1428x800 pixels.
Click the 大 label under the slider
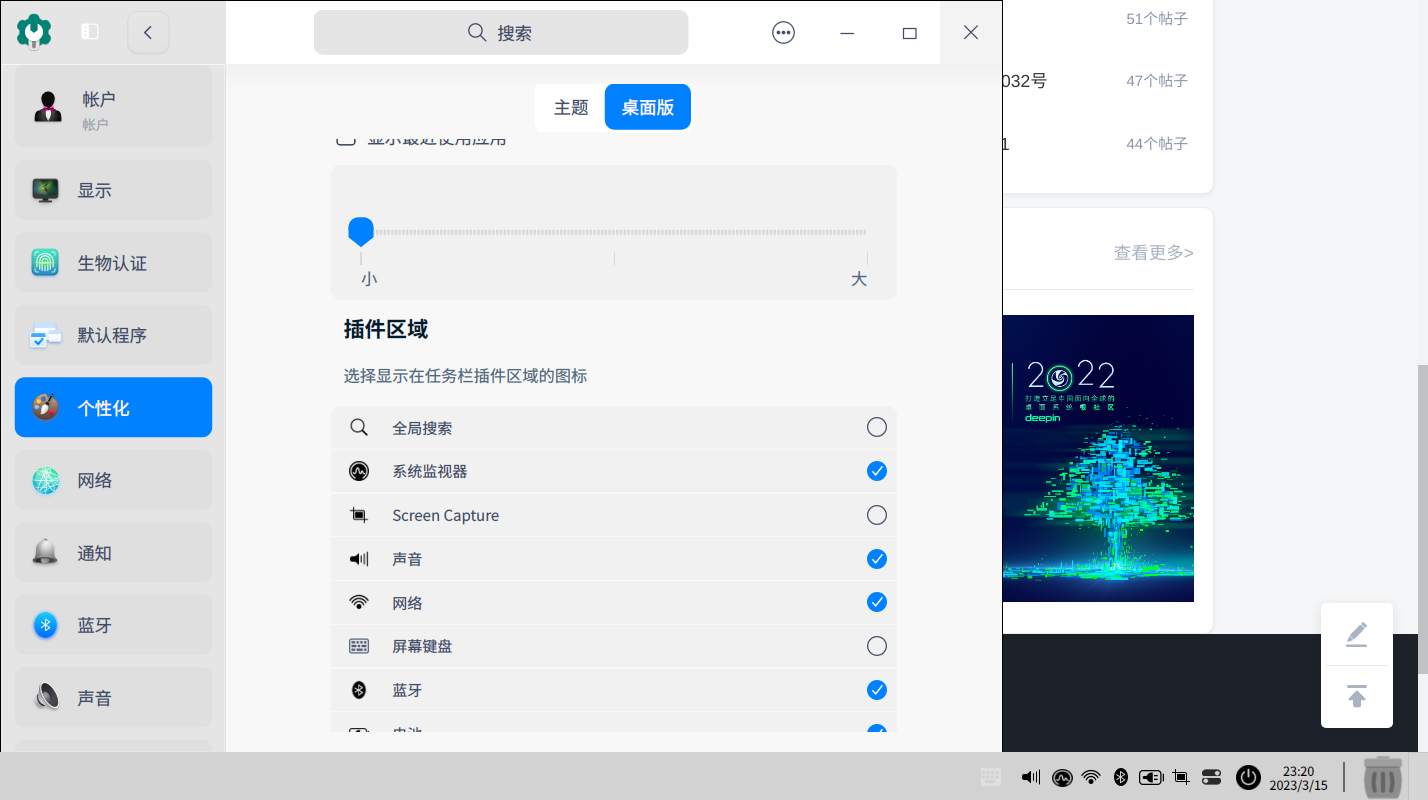859,279
